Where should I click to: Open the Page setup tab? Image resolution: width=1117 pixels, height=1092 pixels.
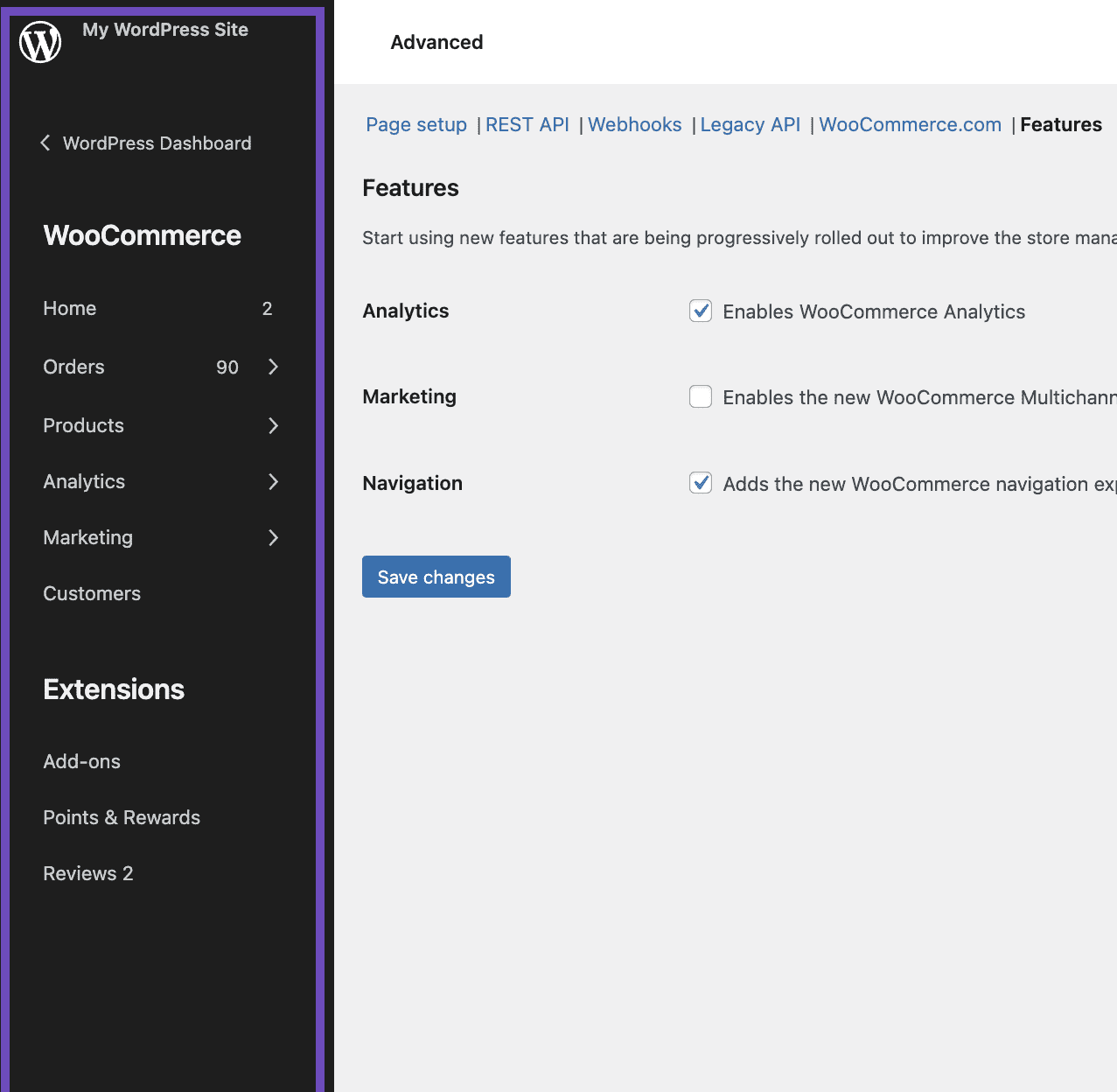click(415, 124)
